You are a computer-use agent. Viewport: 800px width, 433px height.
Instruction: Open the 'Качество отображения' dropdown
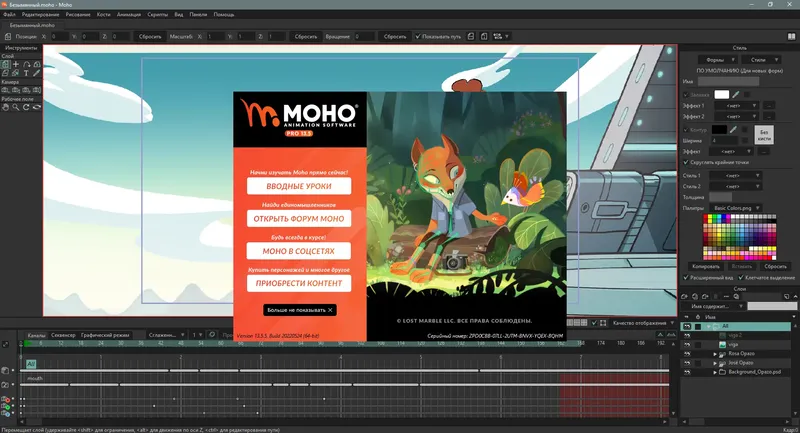tap(643, 323)
